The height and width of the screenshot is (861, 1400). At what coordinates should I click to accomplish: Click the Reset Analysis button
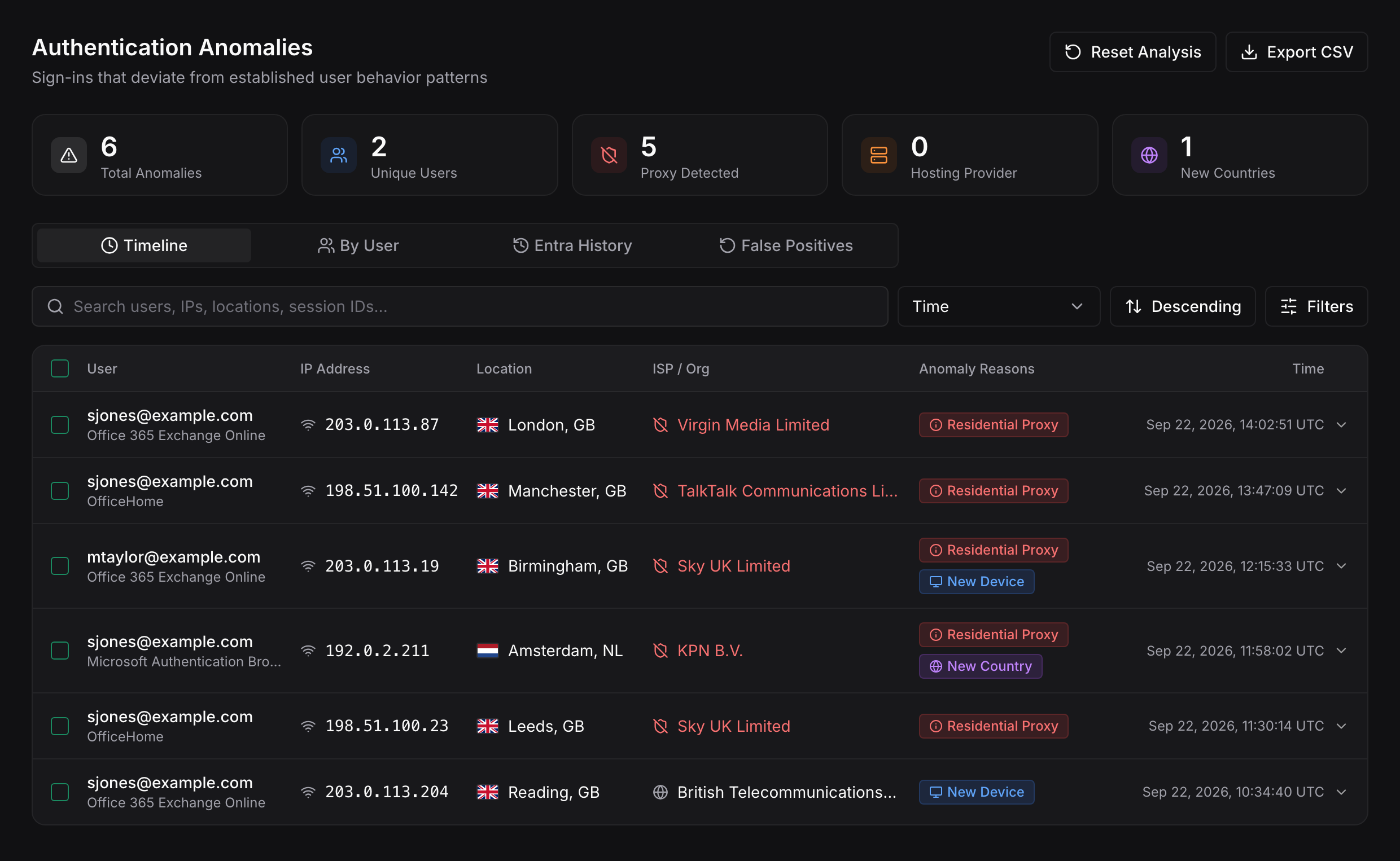coord(1132,52)
